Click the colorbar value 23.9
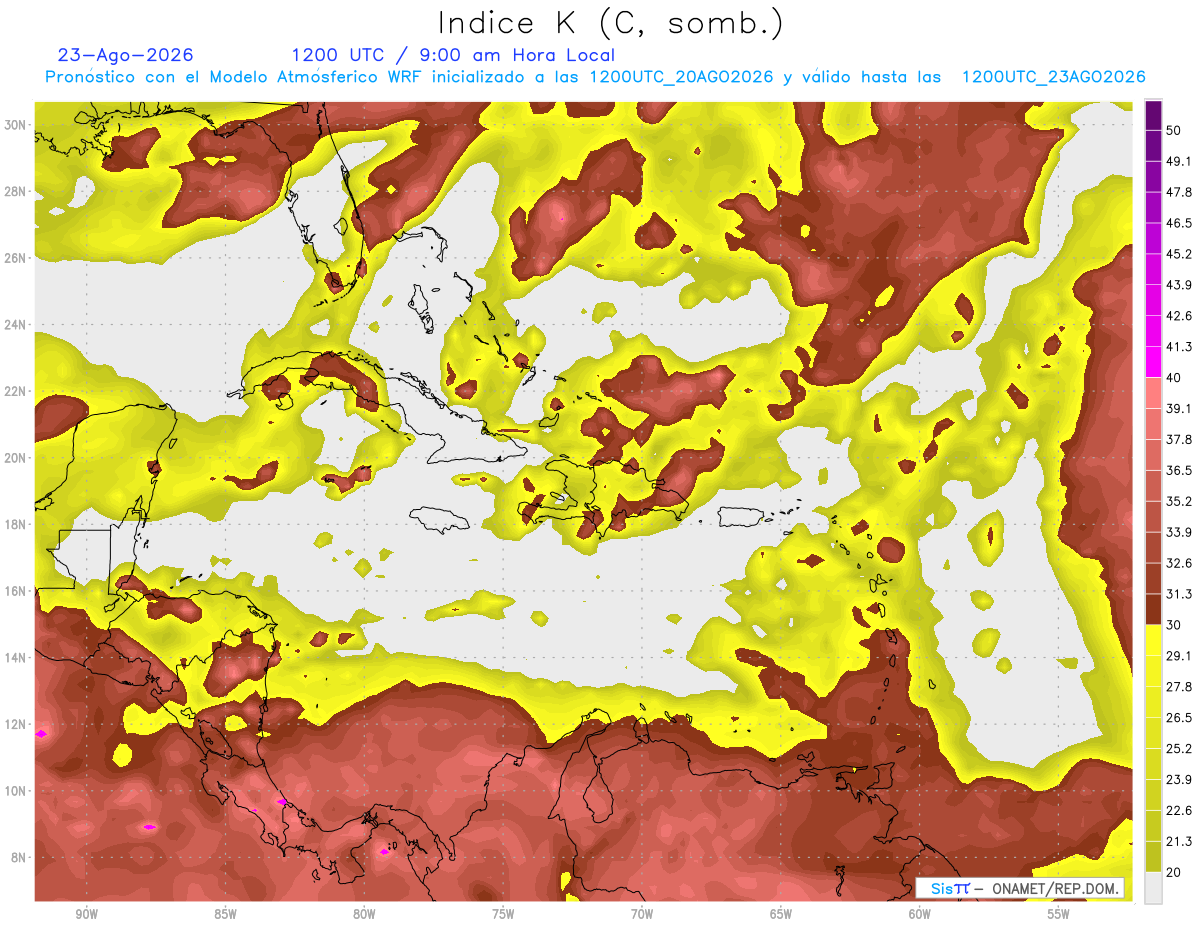1200x927 pixels. coord(1178,780)
